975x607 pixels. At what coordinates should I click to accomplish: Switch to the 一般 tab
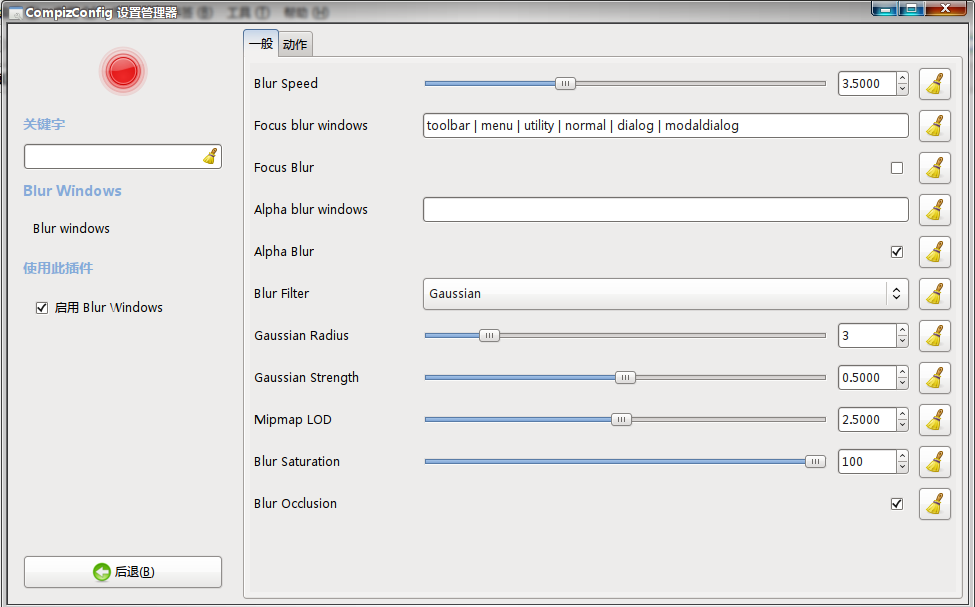pyautogui.click(x=261, y=44)
